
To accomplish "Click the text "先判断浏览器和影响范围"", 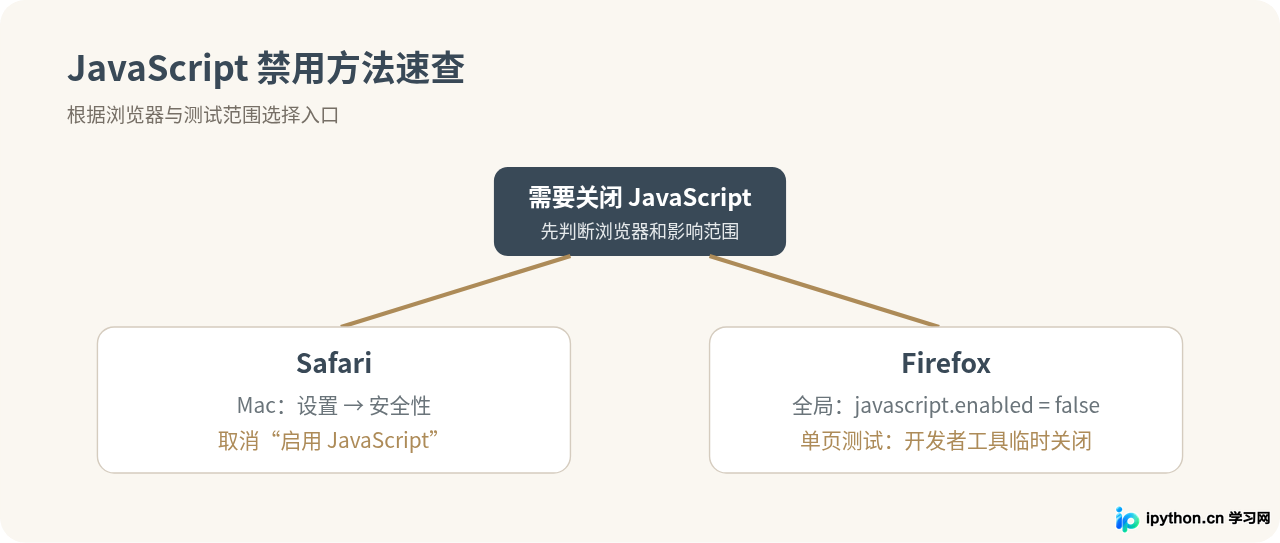I will (640, 232).
